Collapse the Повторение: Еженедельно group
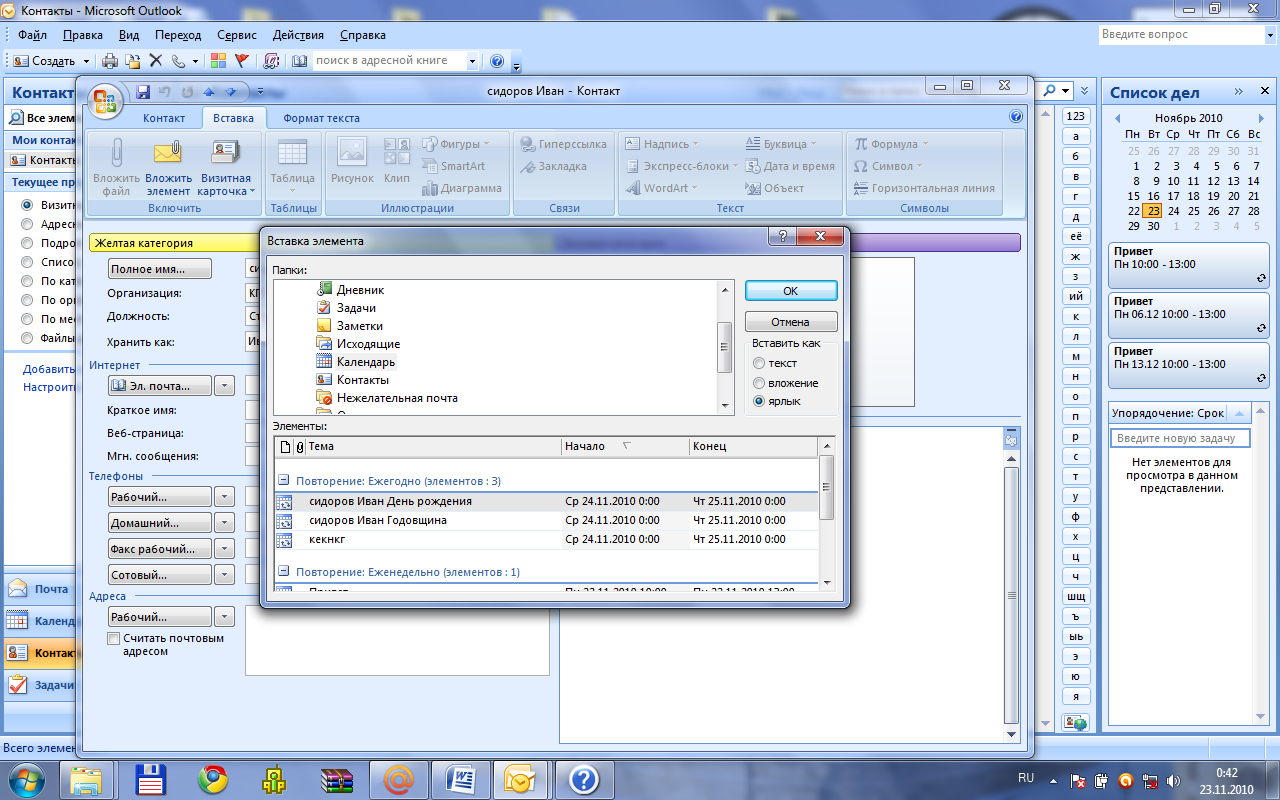 click(284, 572)
